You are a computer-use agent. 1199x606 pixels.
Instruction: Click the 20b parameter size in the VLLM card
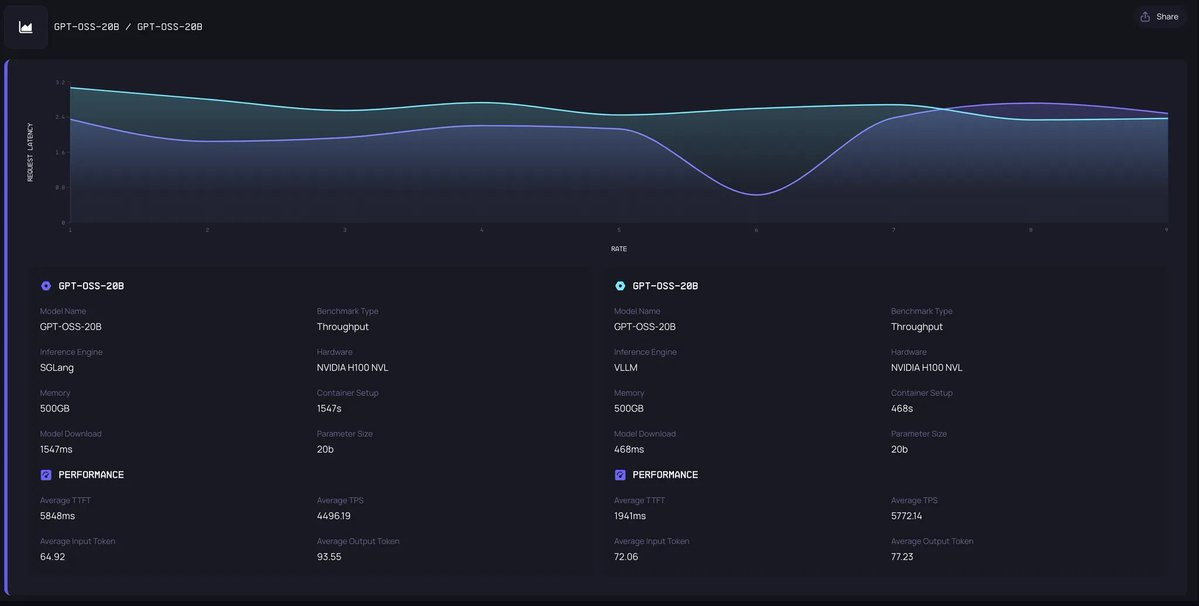[899, 449]
